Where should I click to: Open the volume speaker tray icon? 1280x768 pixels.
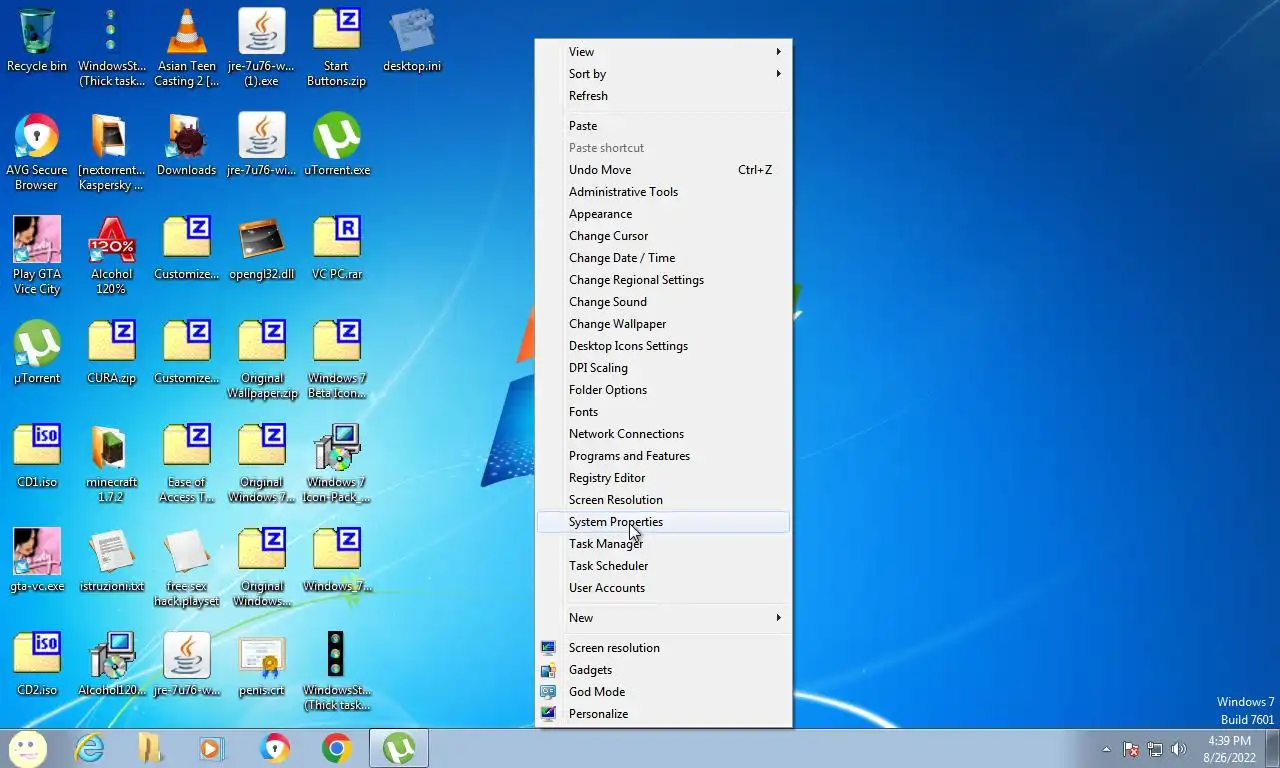pyautogui.click(x=1179, y=749)
